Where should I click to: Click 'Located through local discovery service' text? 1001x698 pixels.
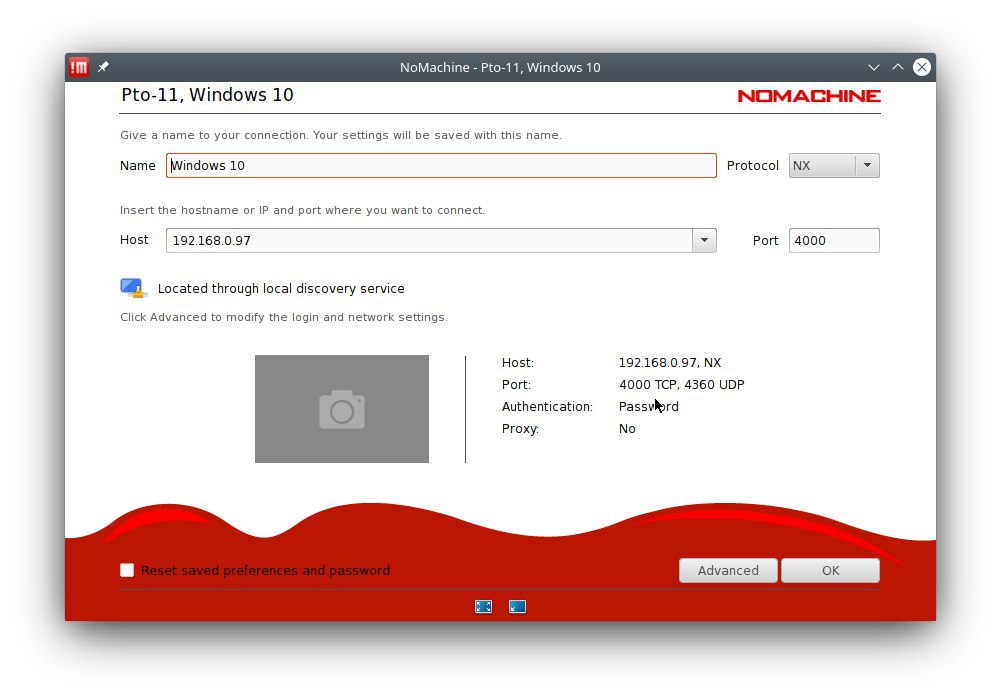pyautogui.click(x=281, y=289)
